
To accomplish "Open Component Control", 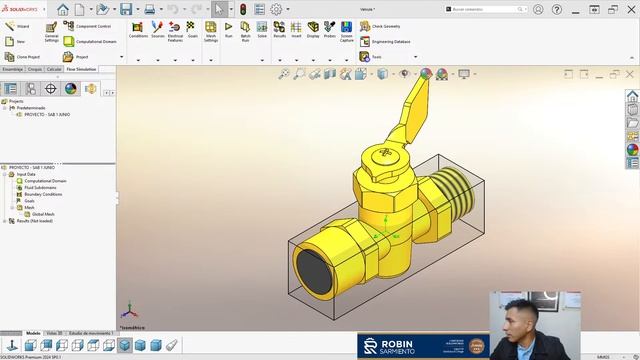I will (87, 26).
